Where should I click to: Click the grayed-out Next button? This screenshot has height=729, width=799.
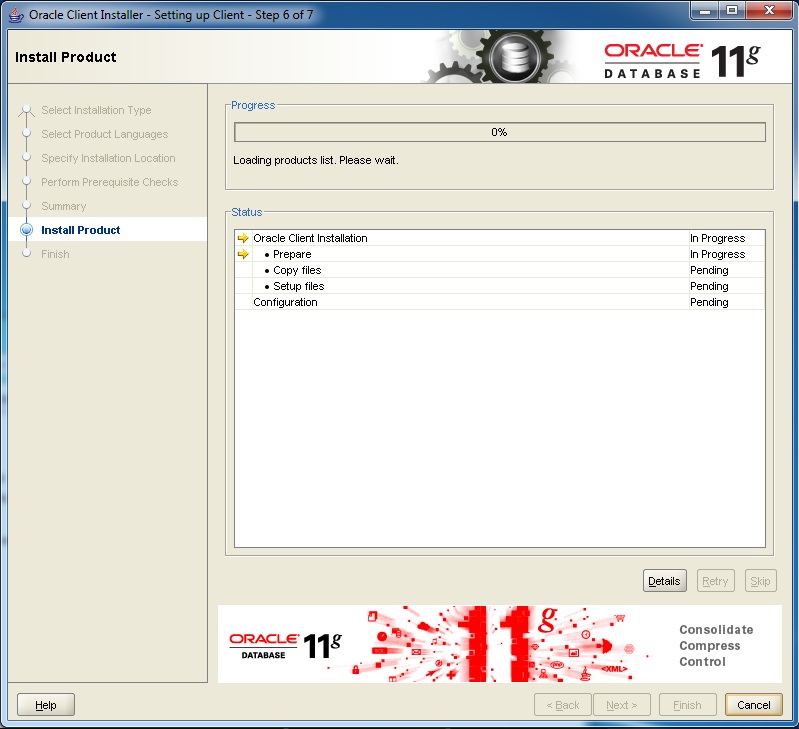(622, 705)
